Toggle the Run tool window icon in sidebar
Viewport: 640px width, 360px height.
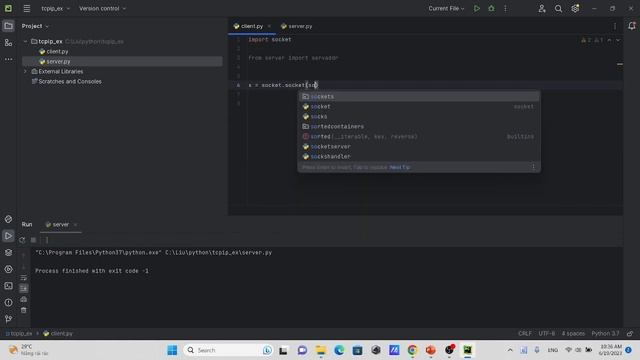8,236
